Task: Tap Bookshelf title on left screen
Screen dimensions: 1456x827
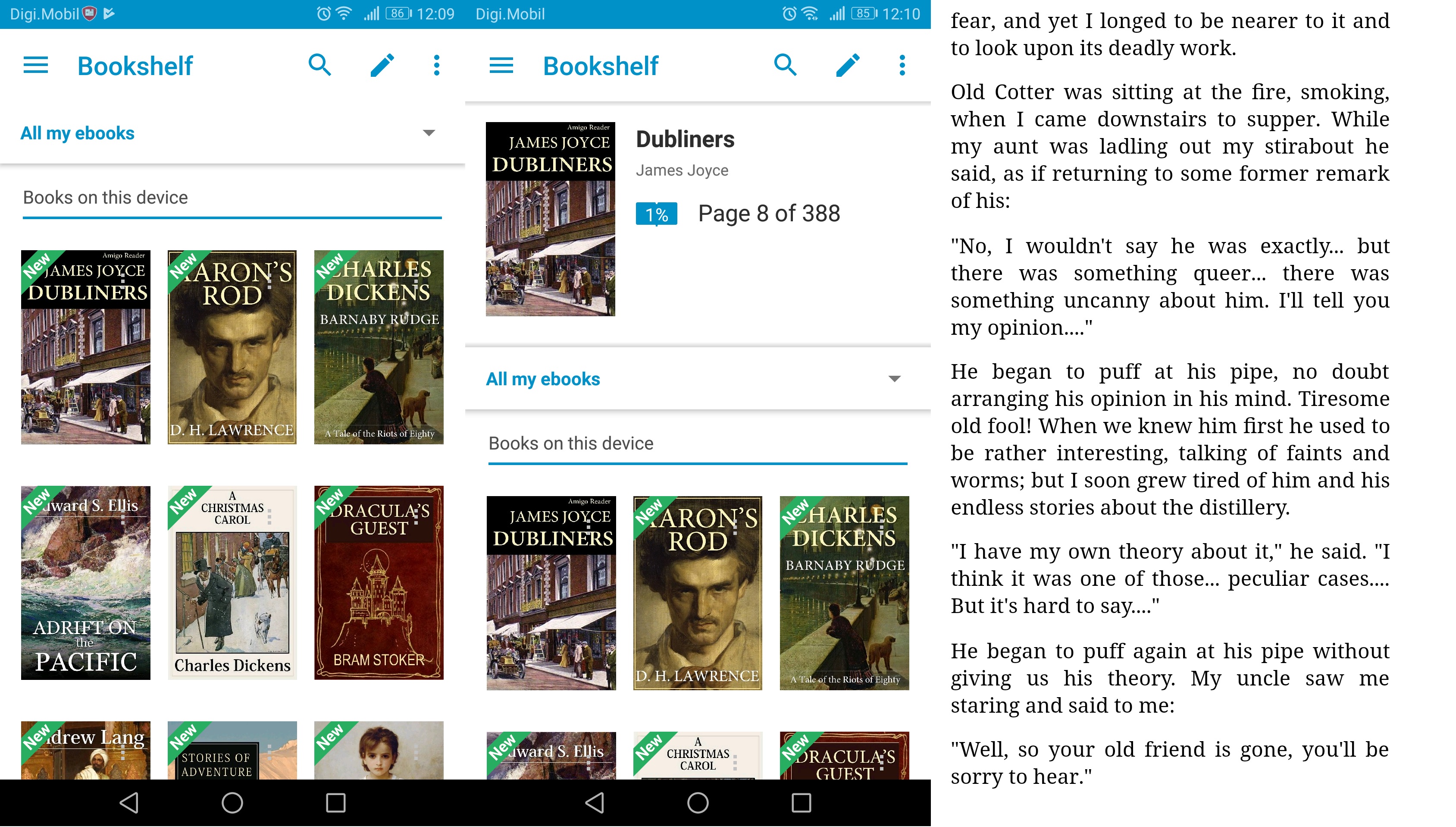Action: point(135,66)
